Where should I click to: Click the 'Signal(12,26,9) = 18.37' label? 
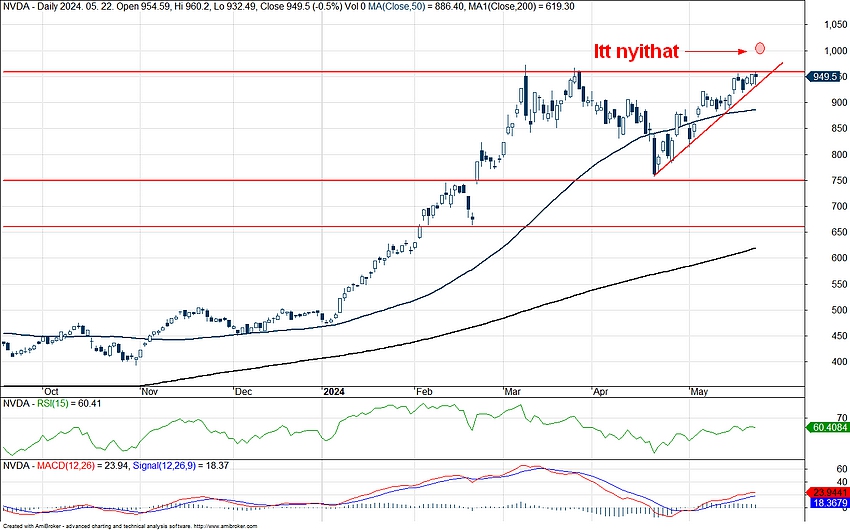[x=181, y=466]
